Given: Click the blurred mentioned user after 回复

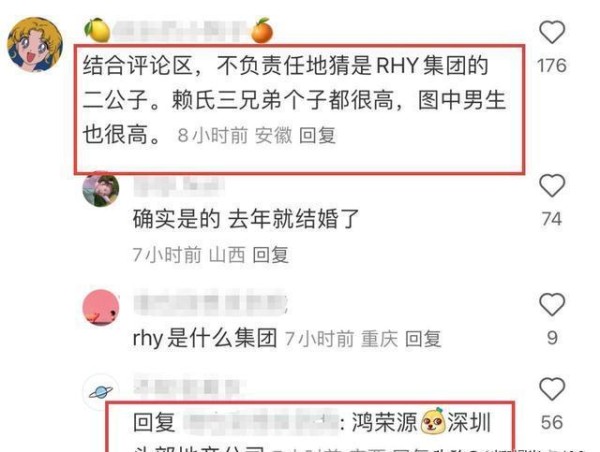Looking at the screenshot, I should pos(260,423).
